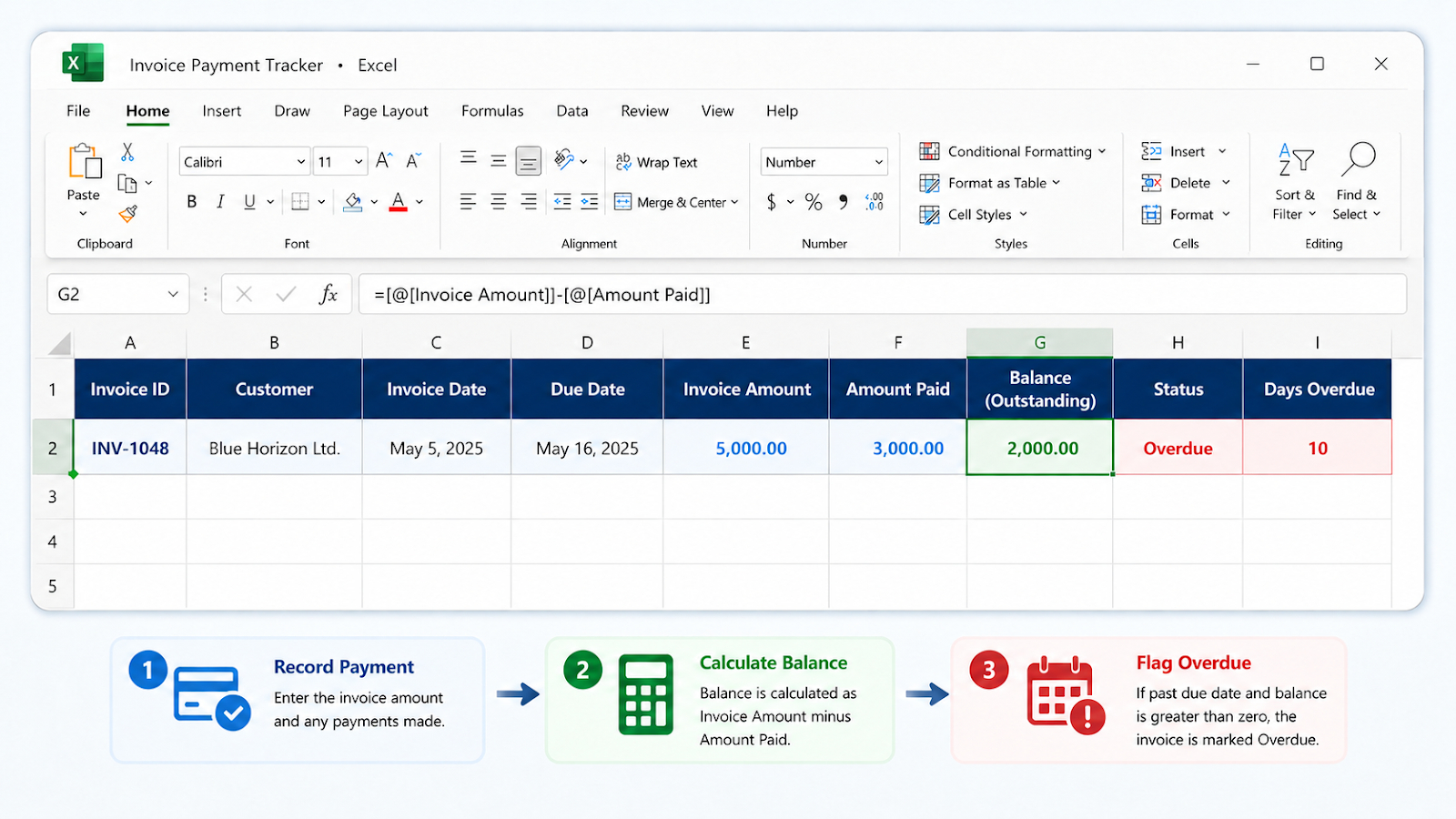Click Format in Cells group
The height and width of the screenshot is (819, 1456).
(1186, 215)
